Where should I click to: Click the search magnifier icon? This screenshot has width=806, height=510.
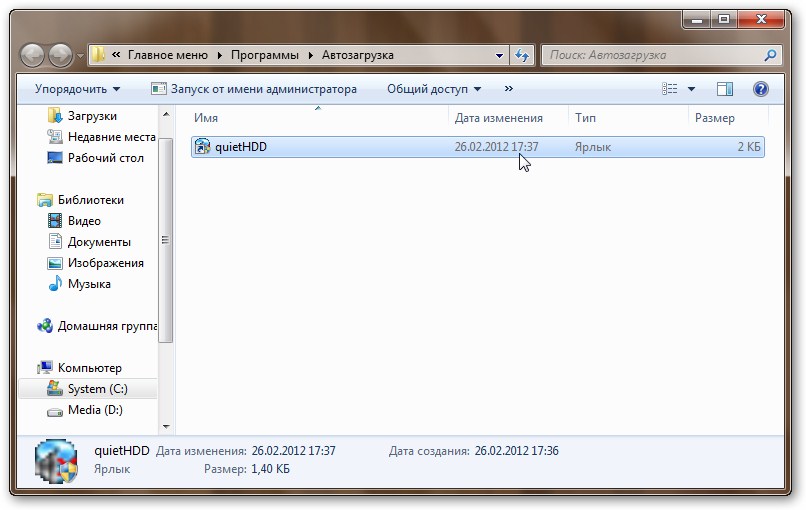pos(771,55)
